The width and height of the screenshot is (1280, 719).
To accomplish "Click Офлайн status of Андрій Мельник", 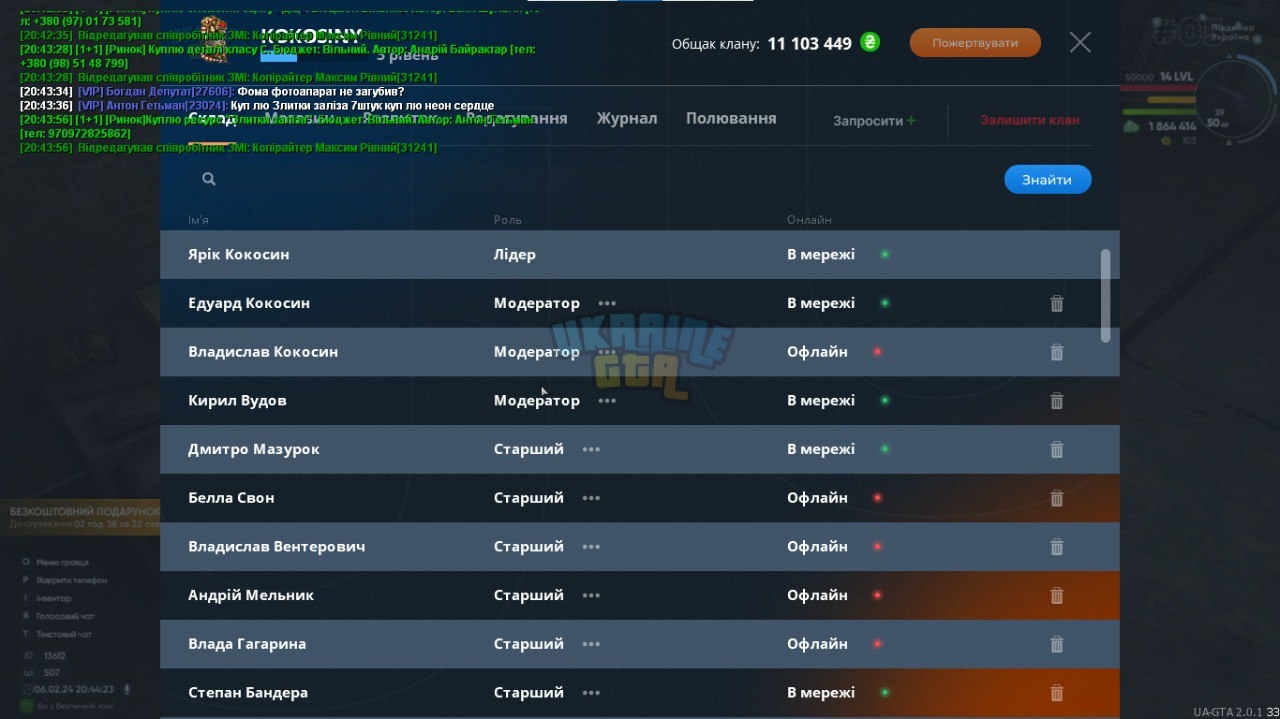I will coord(817,596).
